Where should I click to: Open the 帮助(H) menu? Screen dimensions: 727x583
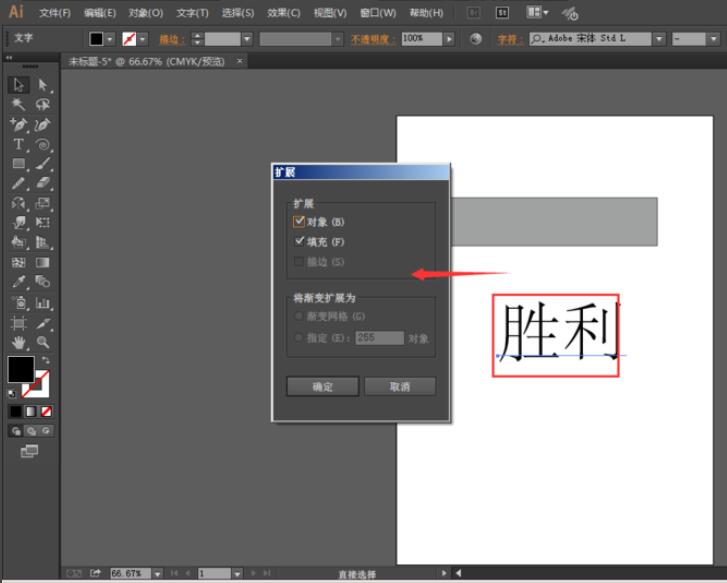426,13
